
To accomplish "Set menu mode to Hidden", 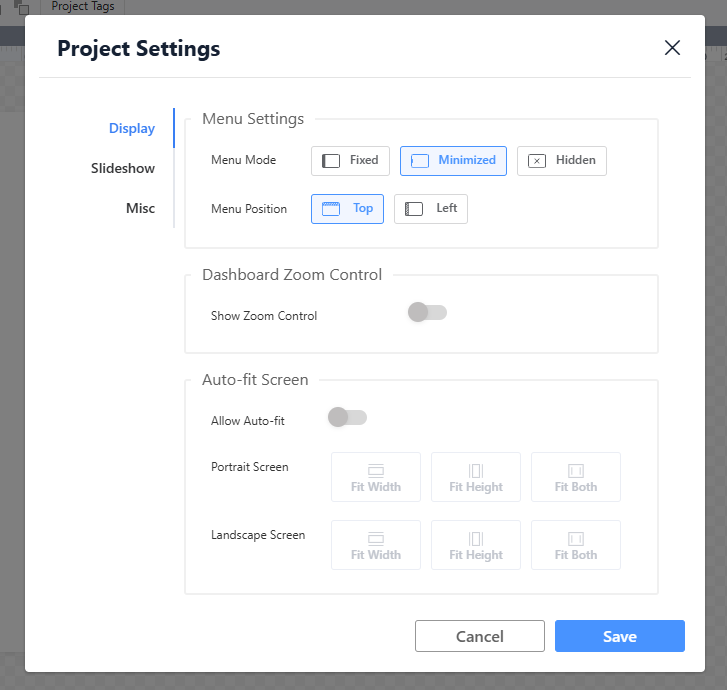I will pos(561,161).
